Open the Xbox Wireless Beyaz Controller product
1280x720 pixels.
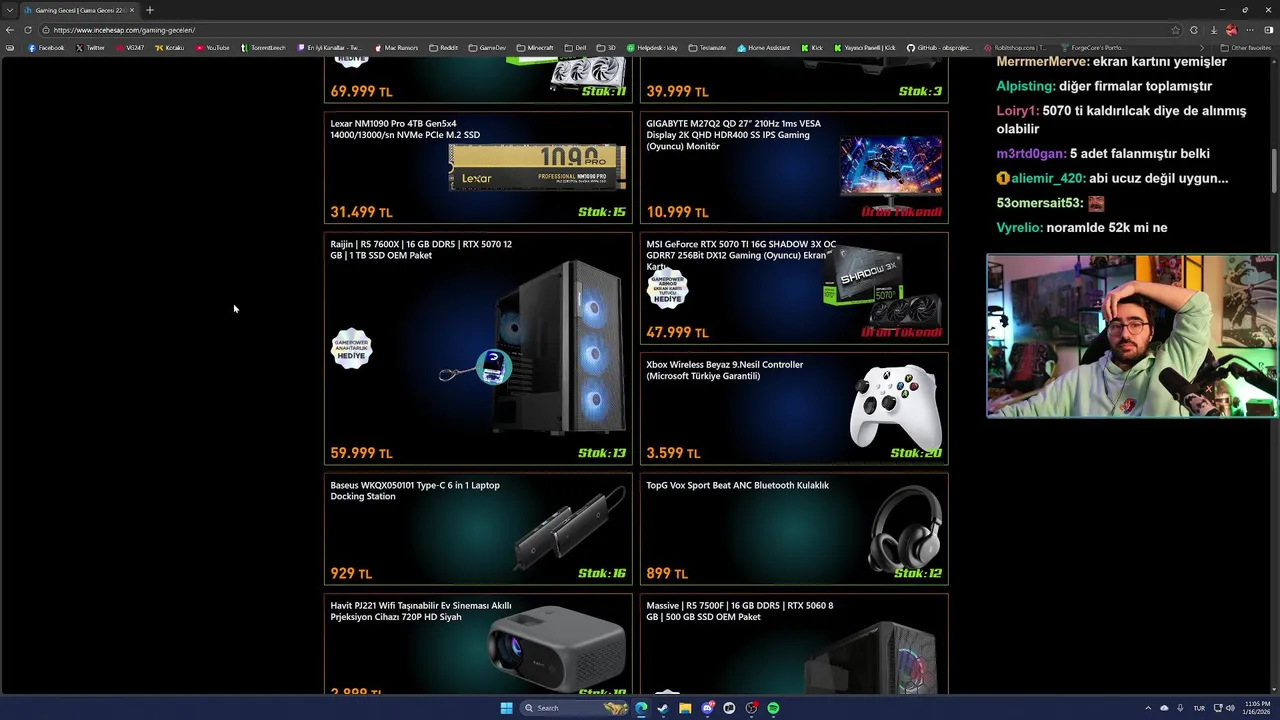[794, 408]
